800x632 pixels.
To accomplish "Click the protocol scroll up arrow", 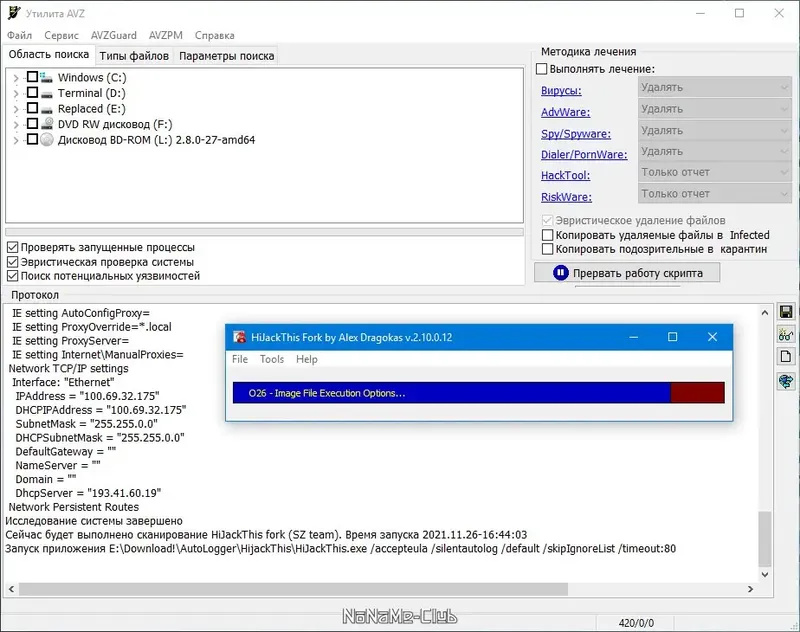I will pyautogui.click(x=764, y=313).
